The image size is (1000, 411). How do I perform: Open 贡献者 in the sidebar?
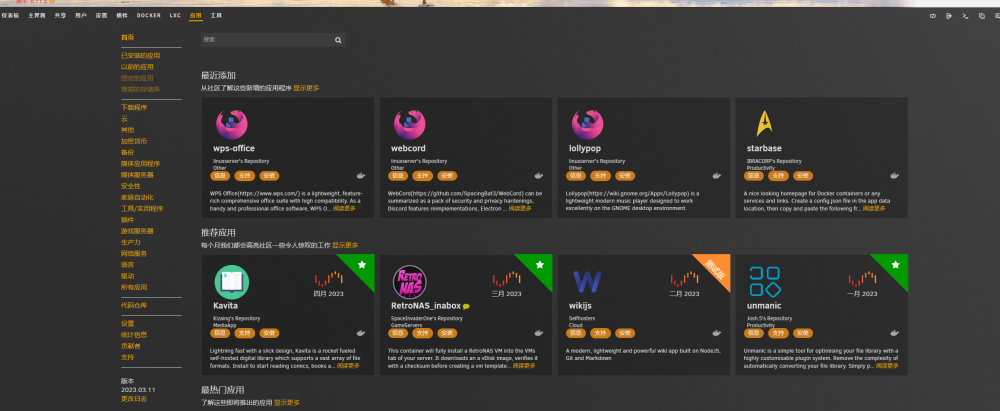131,346
